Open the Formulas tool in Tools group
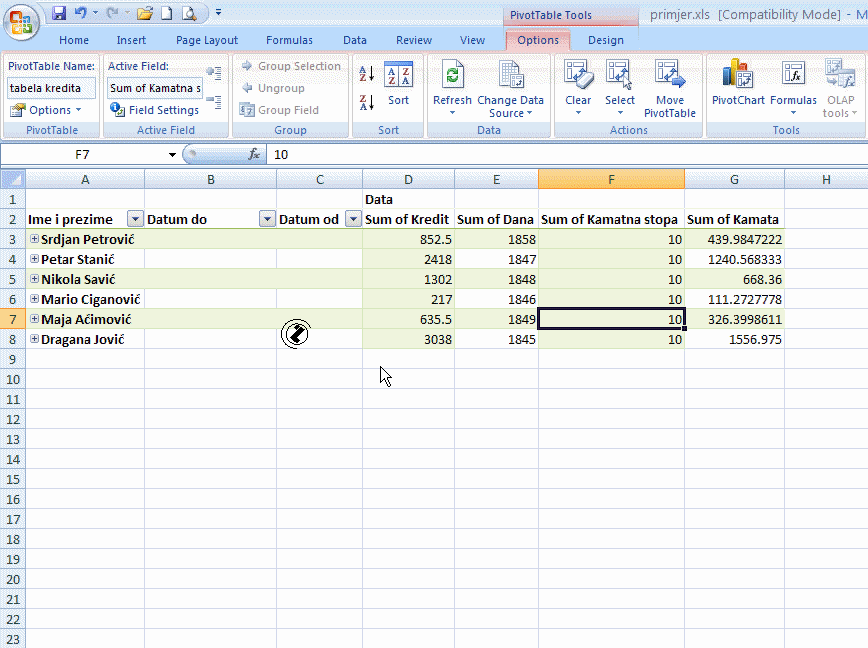The width and height of the screenshot is (868, 648). click(x=793, y=78)
